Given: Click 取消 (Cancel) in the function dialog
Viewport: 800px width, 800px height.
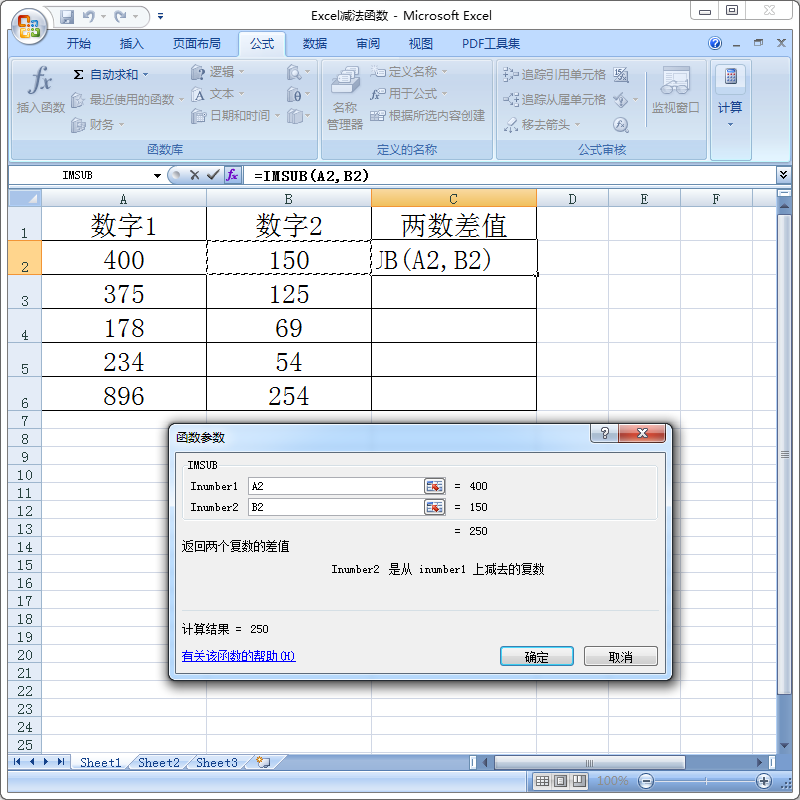Looking at the screenshot, I should point(620,657).
